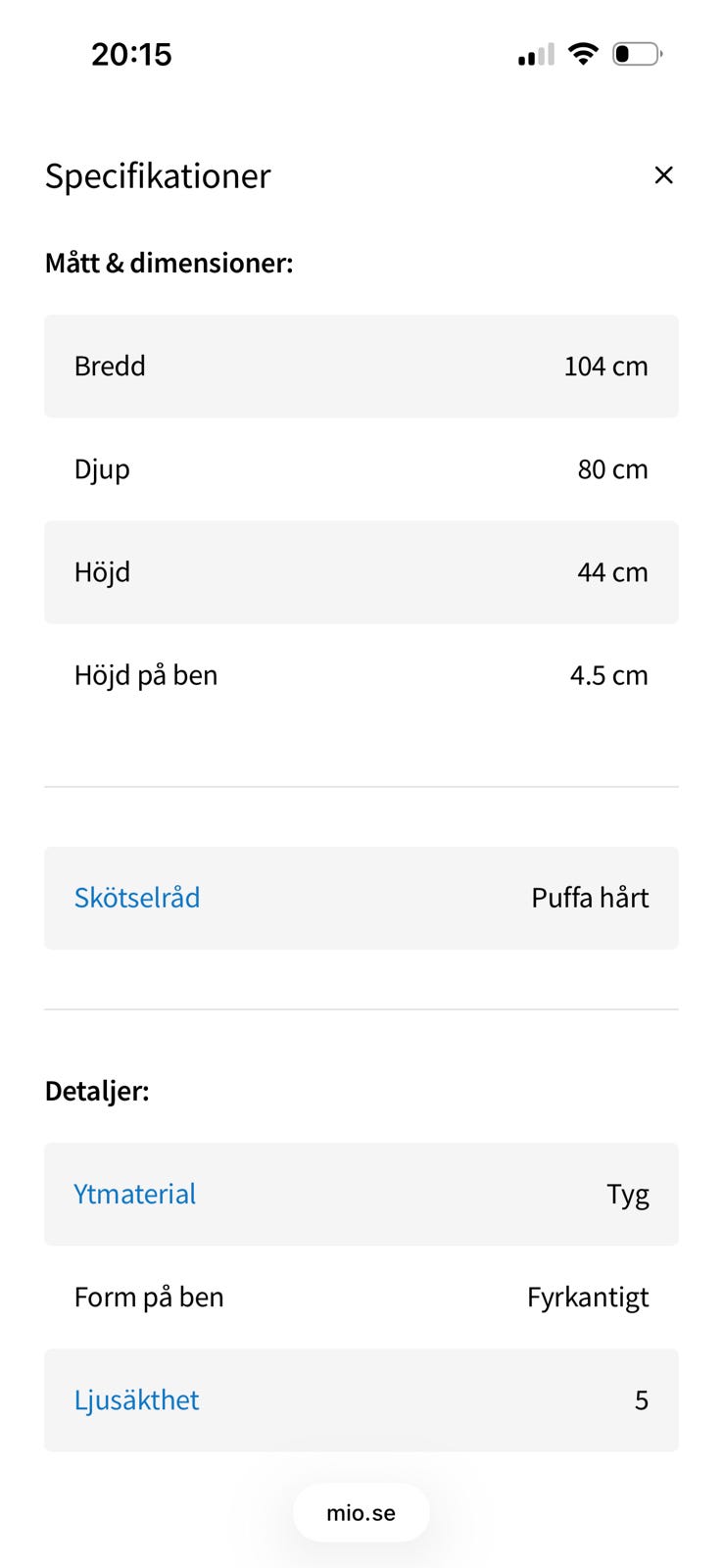Tap the Detaljer section heading

[x=97, y=1091]
